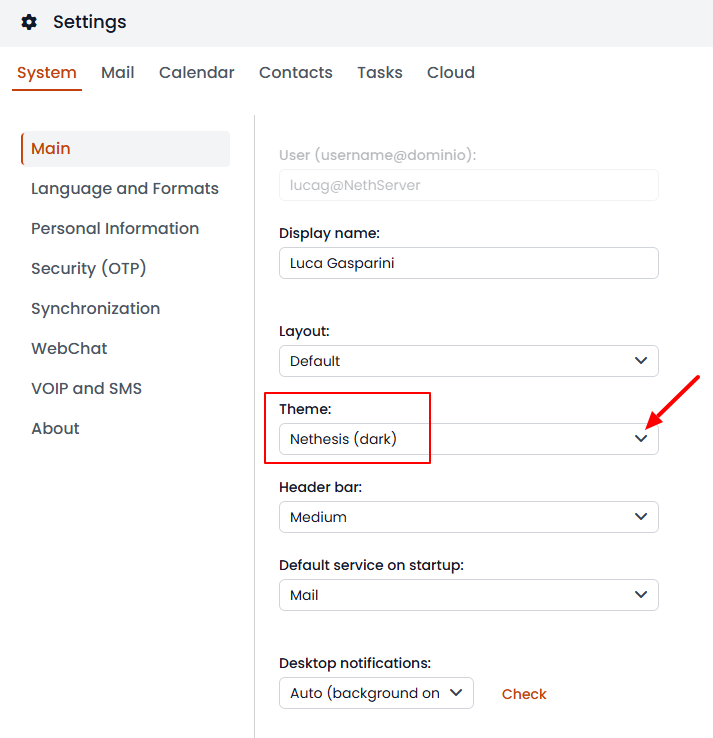Image resolution: width=713 pixels, height=738 pixels.
Task: Click the Display name input field
Action: click(x=468, y=263)
